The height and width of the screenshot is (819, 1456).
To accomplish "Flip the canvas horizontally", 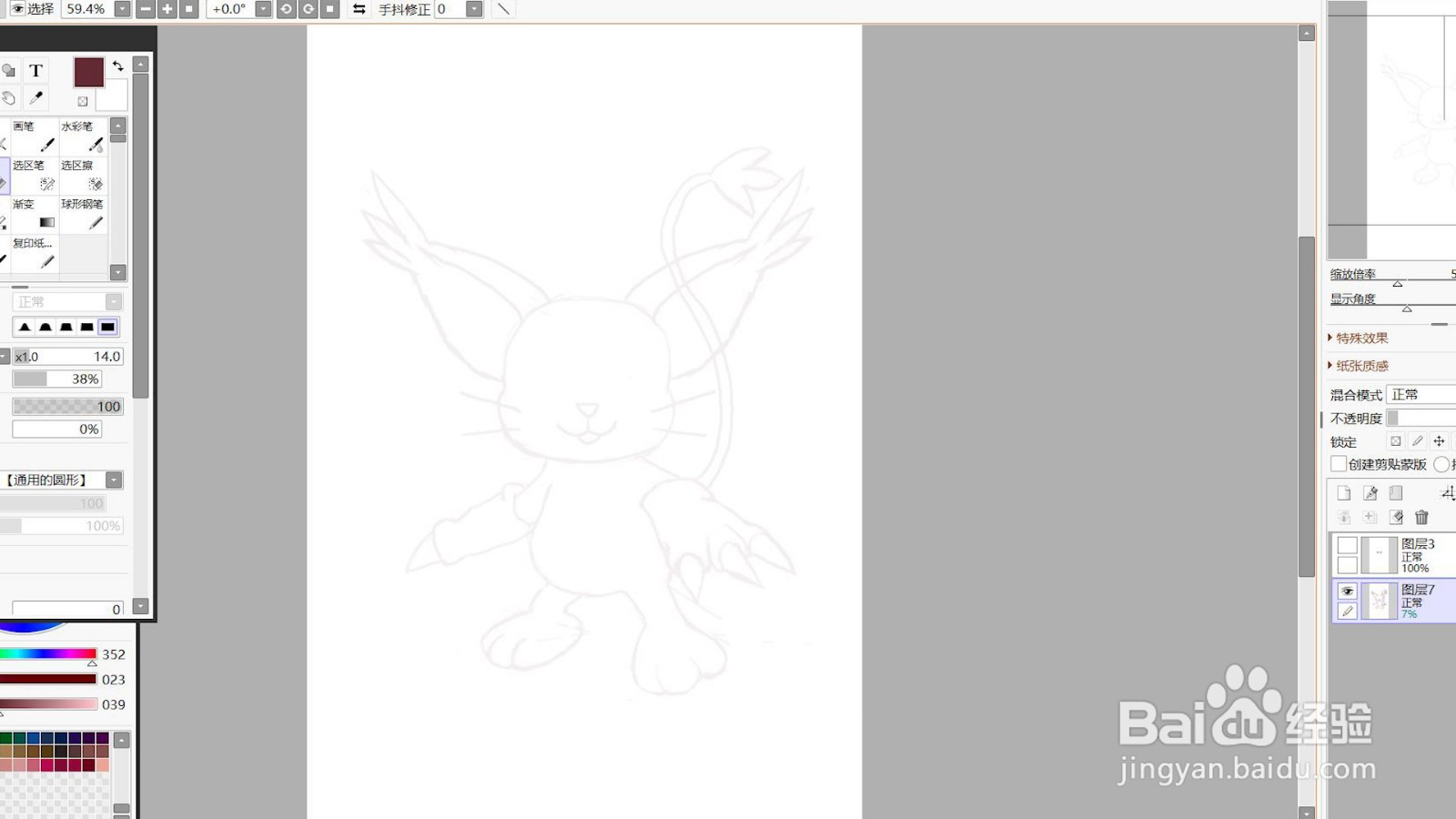I will (359, 9).
